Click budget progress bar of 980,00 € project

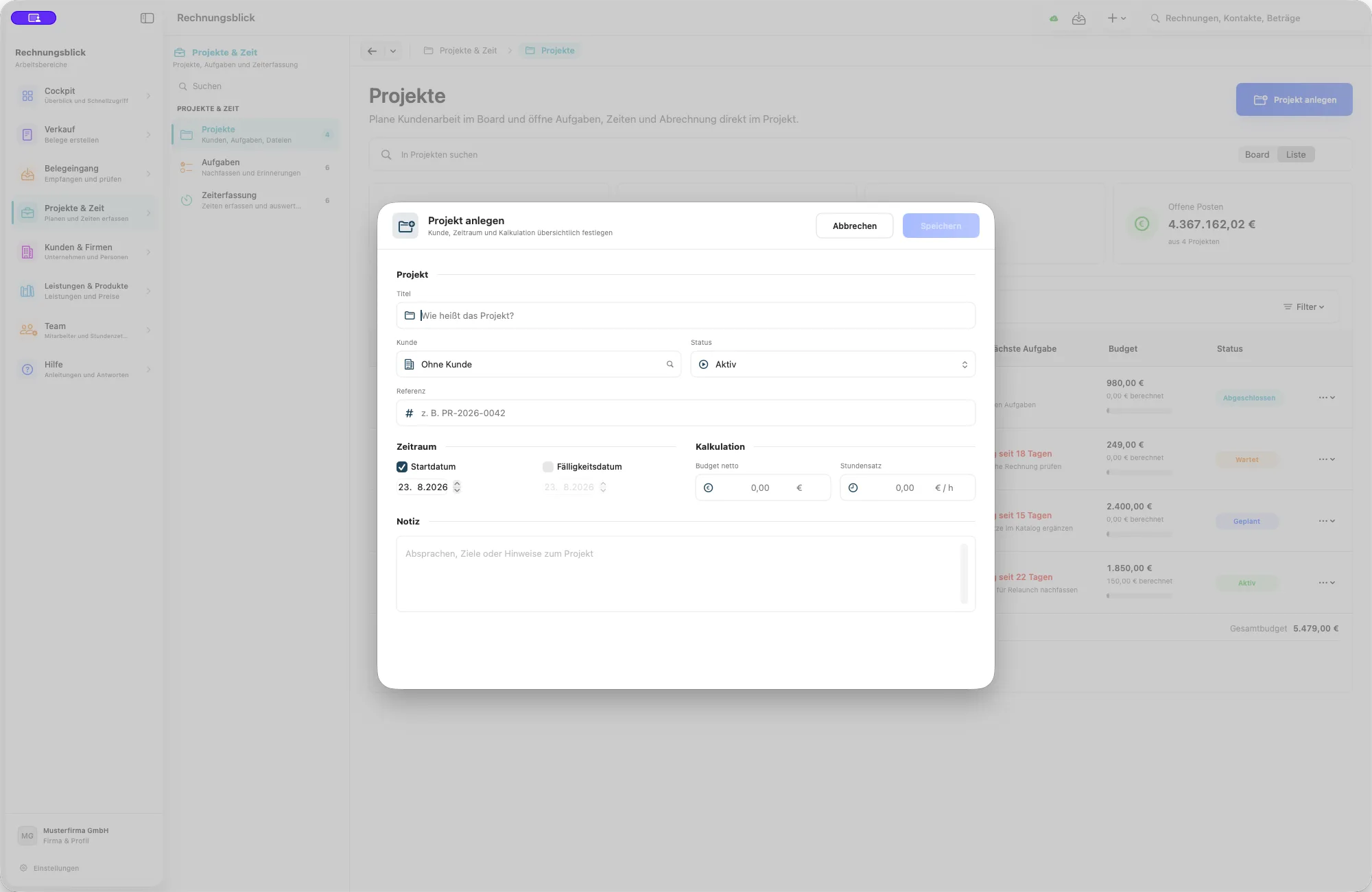(1139, 411)
